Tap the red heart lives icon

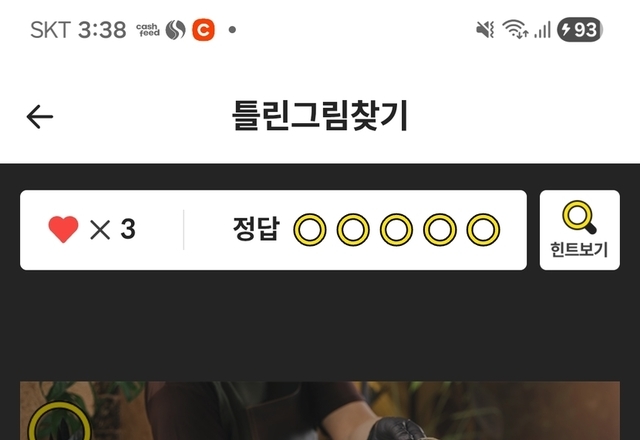click(63, 229)
